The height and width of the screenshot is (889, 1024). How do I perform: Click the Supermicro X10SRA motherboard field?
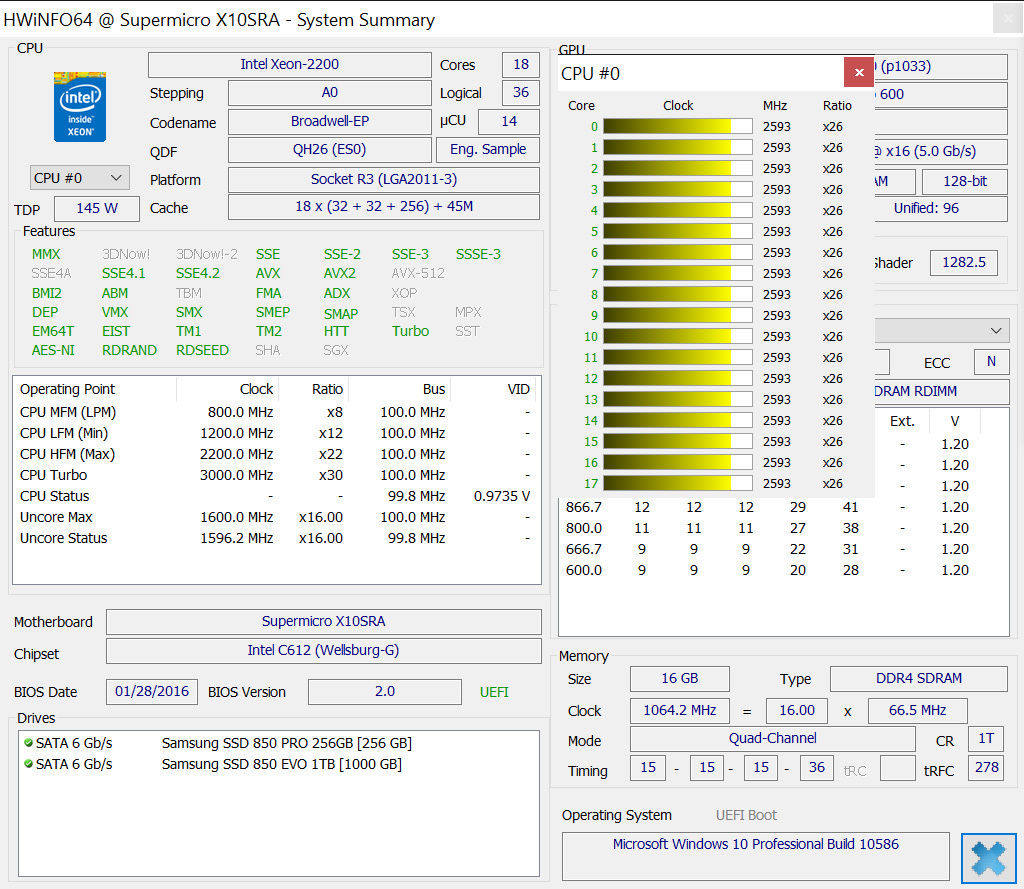(322, 621)
